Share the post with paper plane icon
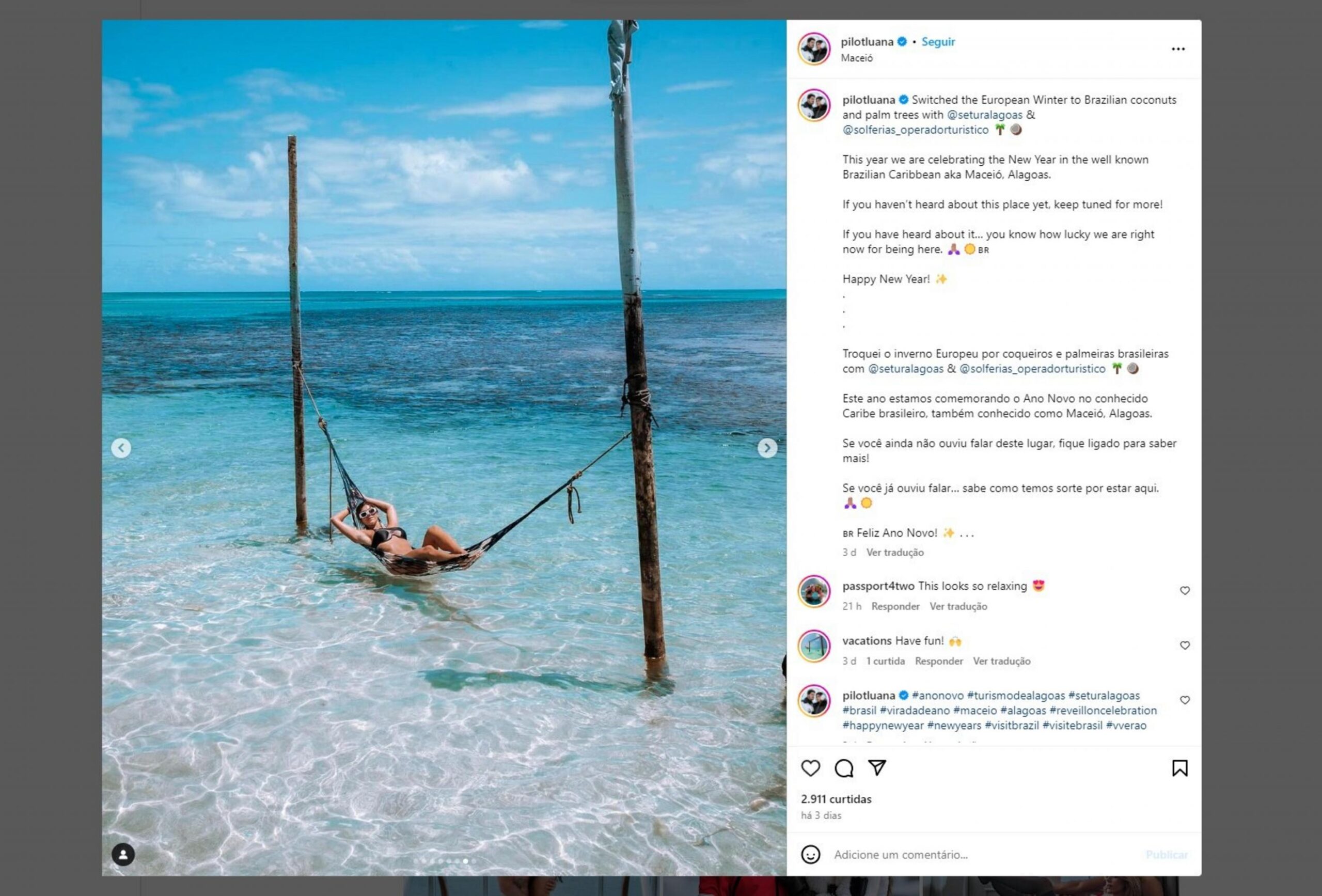This screenshot has width=1322, height=896. pyautogui.click(x=877, y=768)
